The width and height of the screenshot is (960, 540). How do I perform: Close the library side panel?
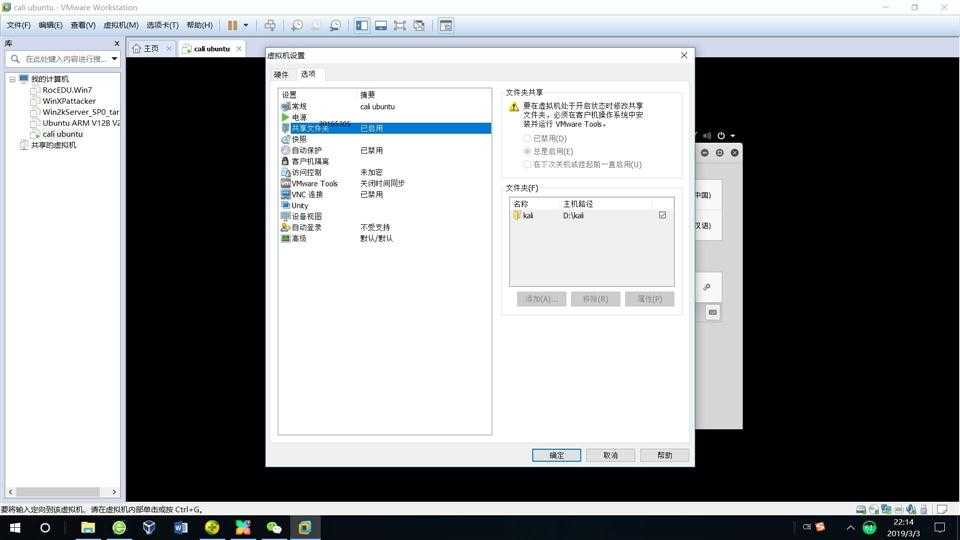tap(116, 43)
